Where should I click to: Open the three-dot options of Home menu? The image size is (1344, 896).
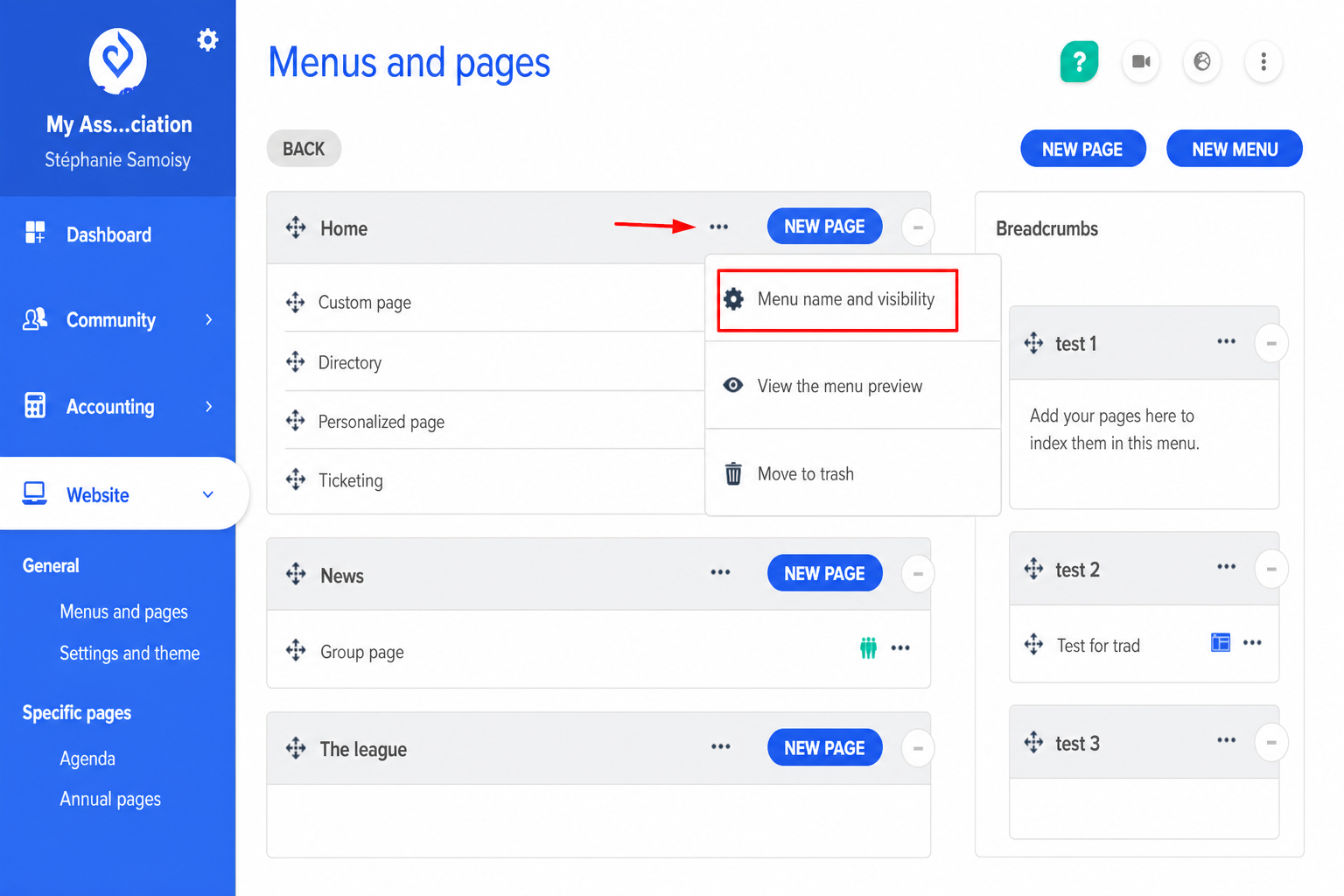pyautogui.click(x=718, y=227)
